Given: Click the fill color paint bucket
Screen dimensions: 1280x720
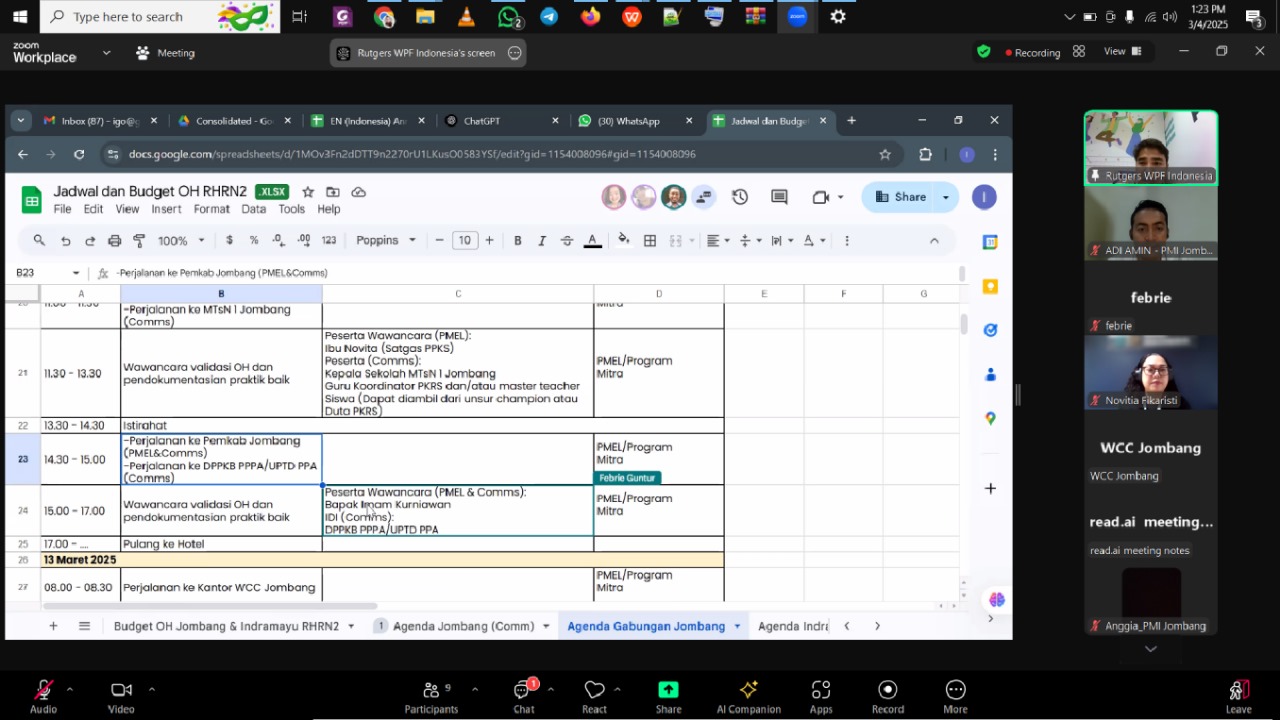Looking at the screenshot, I should tap(624, 240).
